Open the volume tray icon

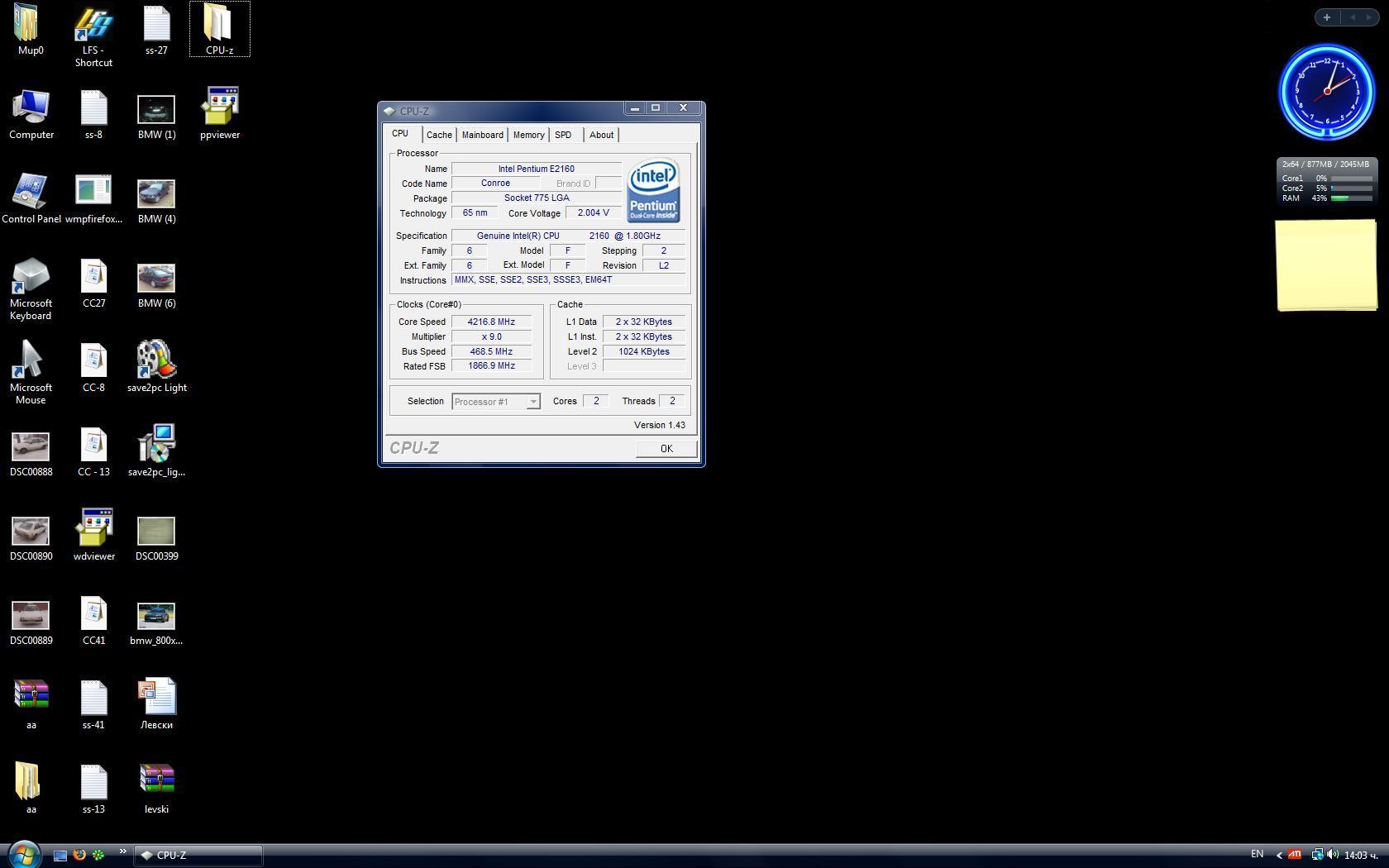click(x=1332, y=855)
